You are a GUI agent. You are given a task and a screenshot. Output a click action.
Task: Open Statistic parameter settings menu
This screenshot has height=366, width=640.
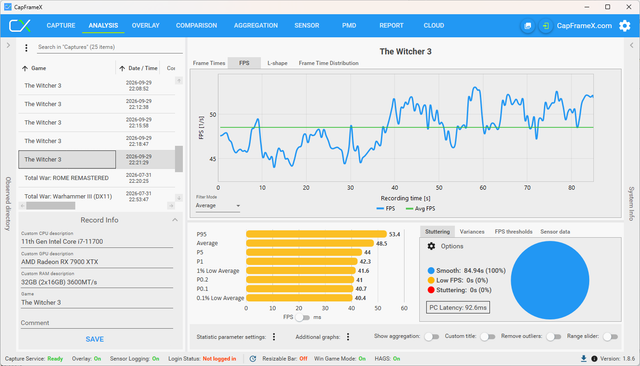274,337
